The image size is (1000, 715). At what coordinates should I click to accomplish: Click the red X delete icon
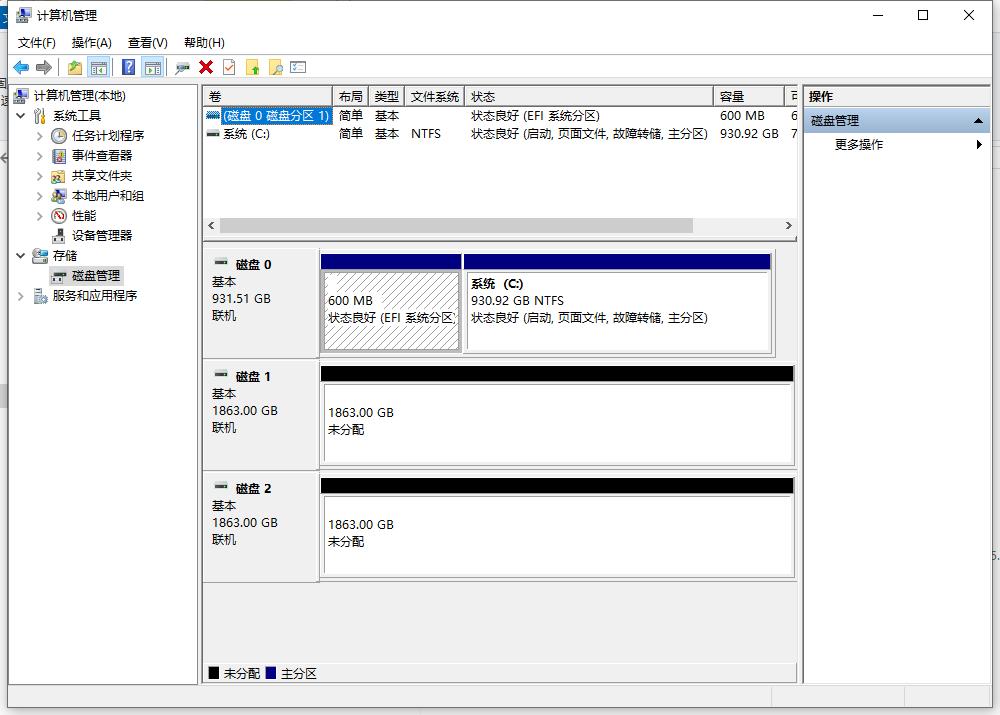[206, 67]
